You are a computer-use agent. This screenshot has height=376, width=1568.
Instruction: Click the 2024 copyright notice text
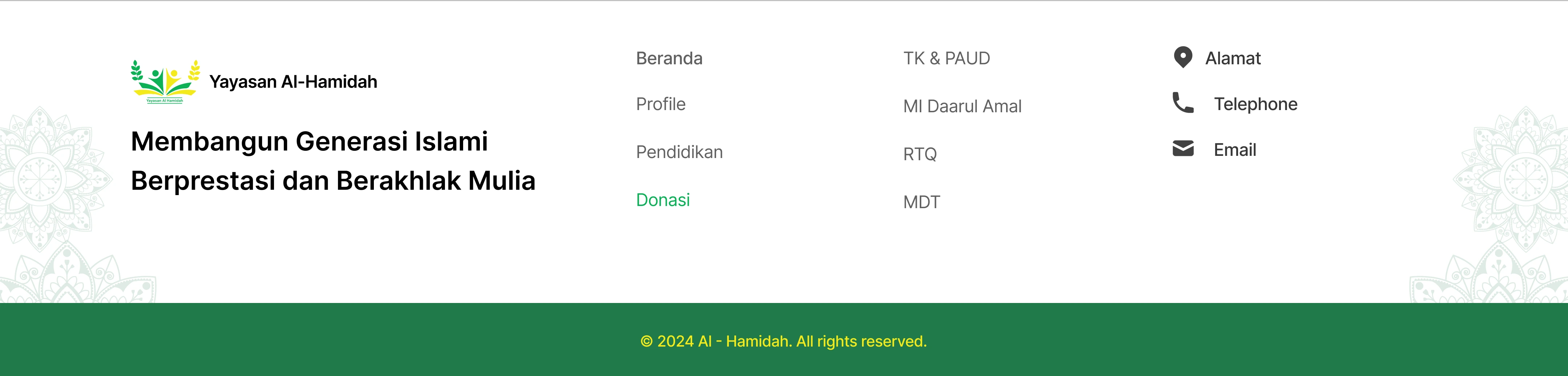783,341
